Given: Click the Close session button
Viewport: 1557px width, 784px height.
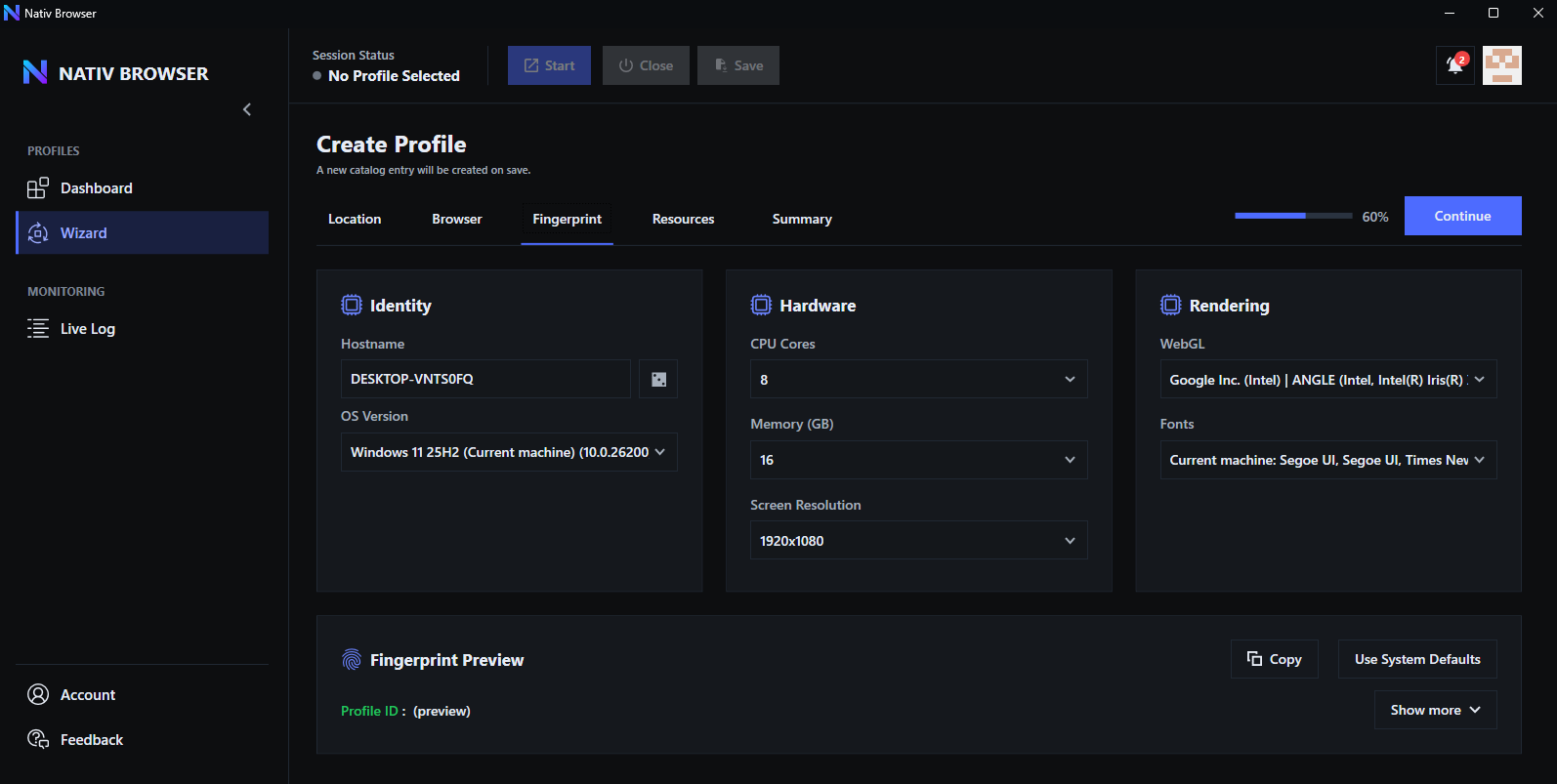Looking at the screenshot, I should (x=646, y=65).
